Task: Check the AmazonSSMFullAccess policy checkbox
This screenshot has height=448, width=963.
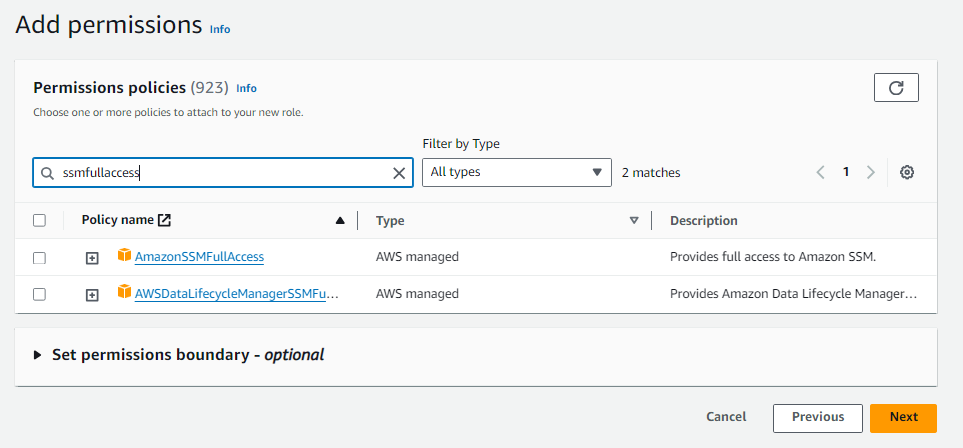Action: click(x=39, y=258)
